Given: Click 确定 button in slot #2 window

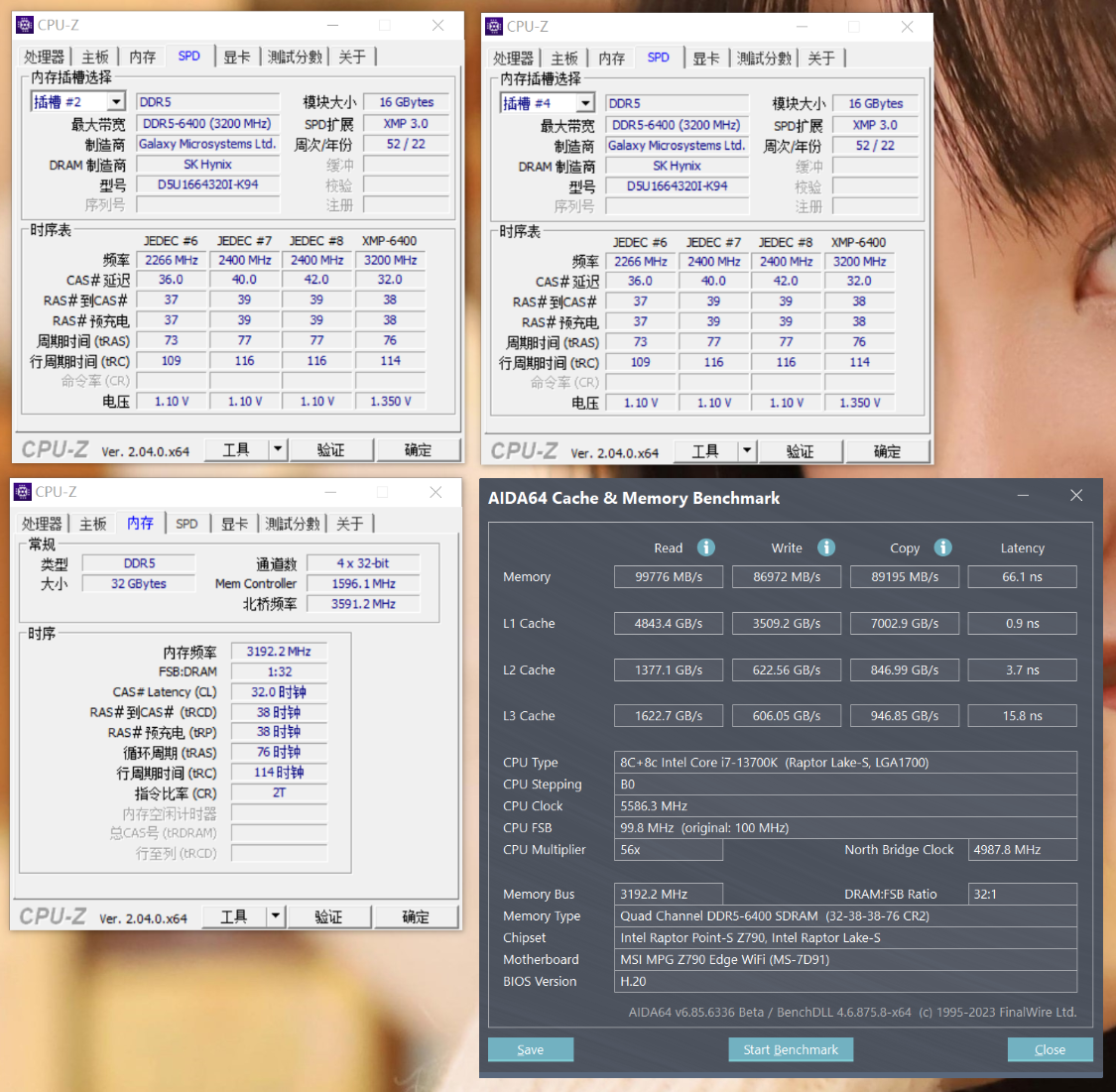Looking at the screenshot, I should click(418, 449).
